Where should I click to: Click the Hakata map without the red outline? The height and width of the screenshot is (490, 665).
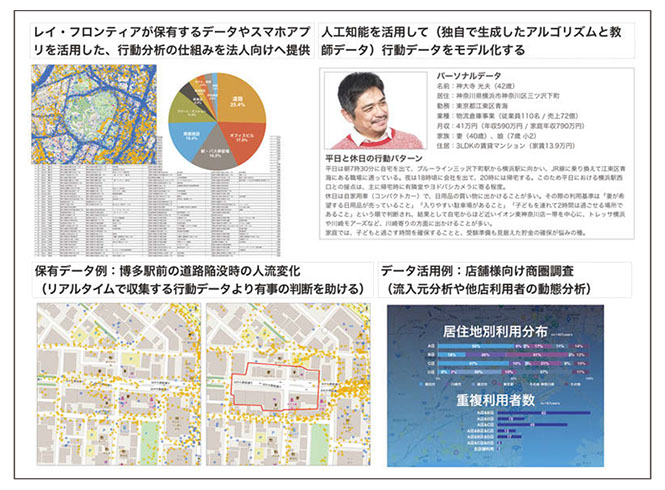119,384
